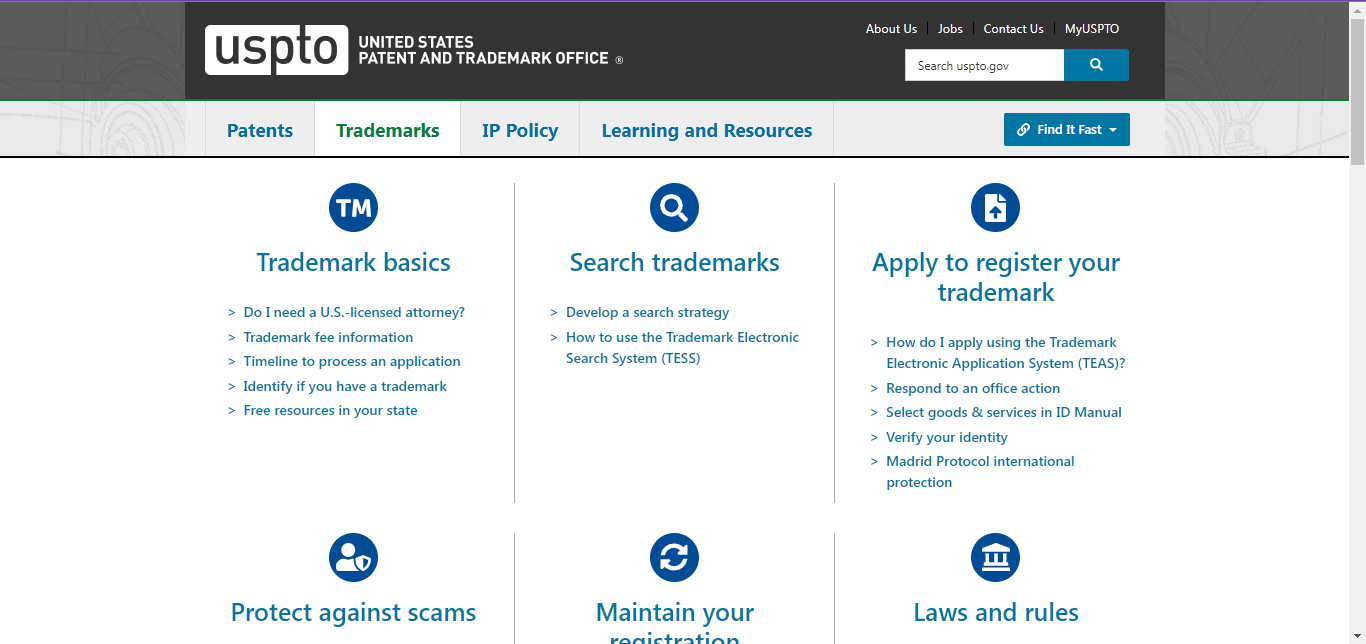Click the Search trademarks magnifier icon
This screenshot has height=644, width=1366.
[x=674, y=208]
